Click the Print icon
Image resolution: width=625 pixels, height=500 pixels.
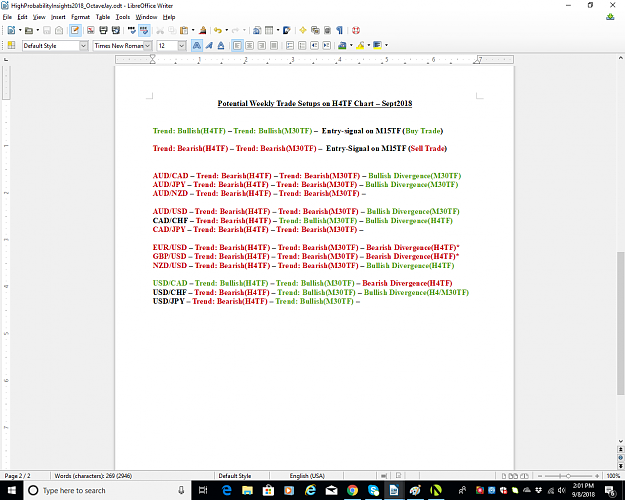click(x=103, y=30)
